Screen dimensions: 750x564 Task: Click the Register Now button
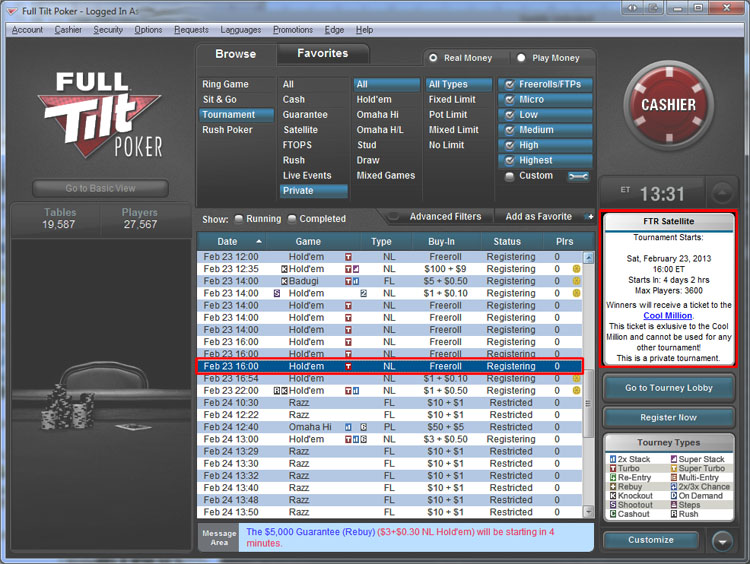[669, 418]
